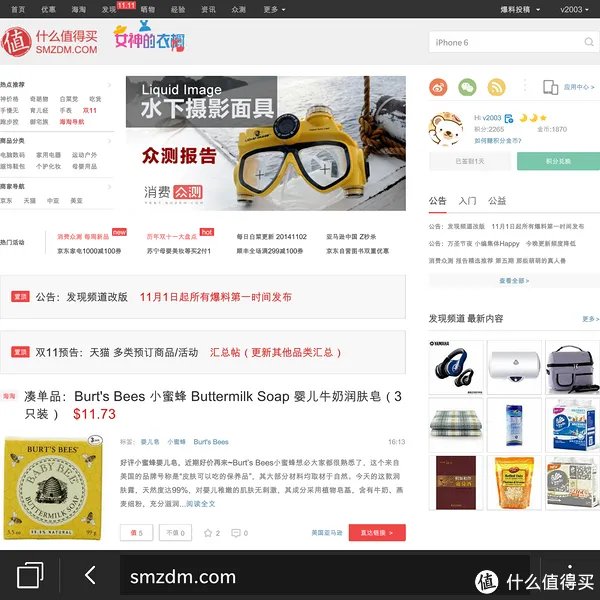Image resolution: width=600 pixels, height=600 pixels.
Task: Switch to the 入门 tab
Action: 467,201
